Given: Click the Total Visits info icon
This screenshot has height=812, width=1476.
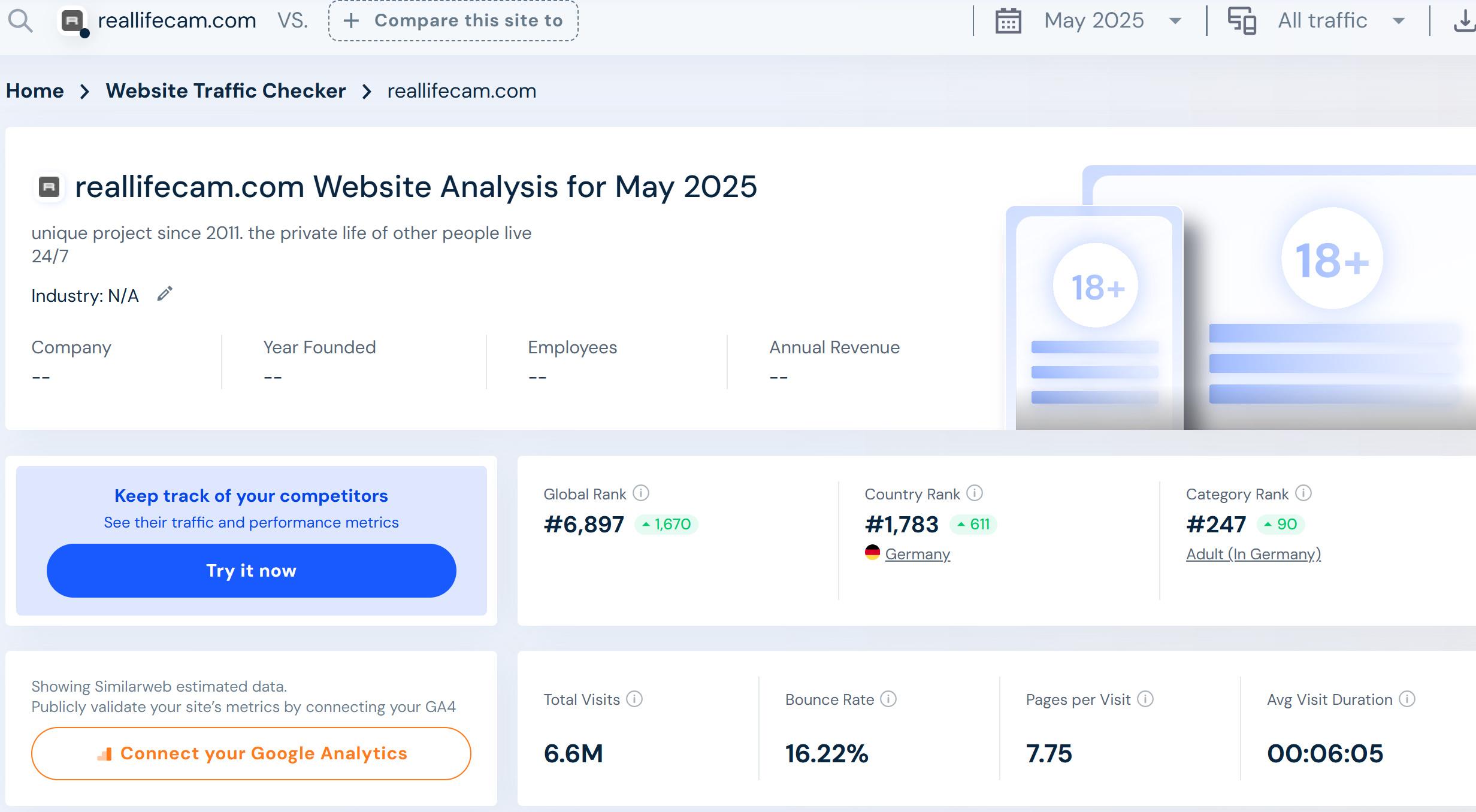Looking at the screenshot, I should (634, 699).
